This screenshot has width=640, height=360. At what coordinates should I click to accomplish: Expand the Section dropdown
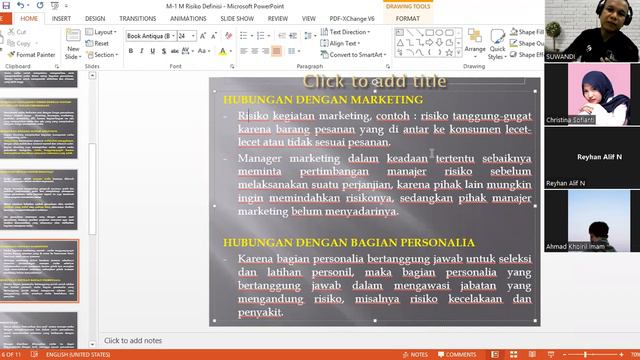pos(102,54)
